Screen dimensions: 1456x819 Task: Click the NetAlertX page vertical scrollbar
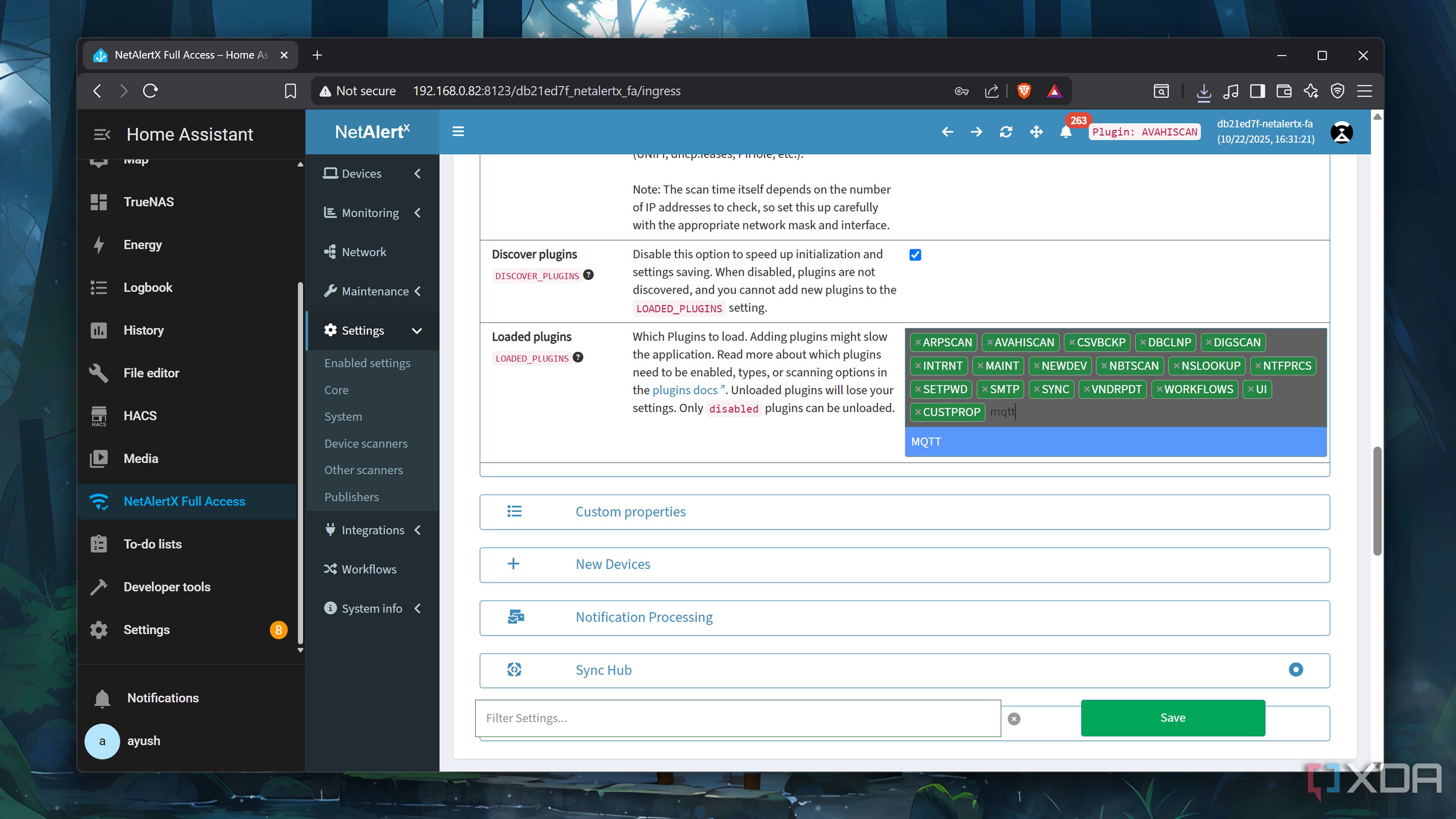1378,501
